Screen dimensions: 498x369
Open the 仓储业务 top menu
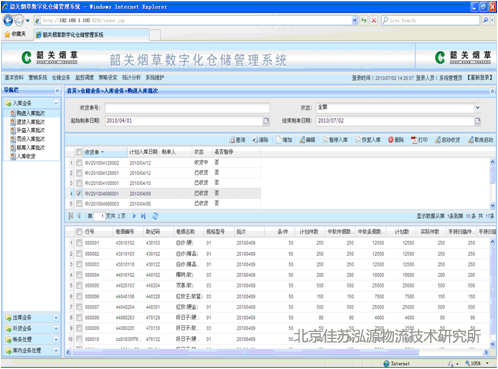click(61, 77)
